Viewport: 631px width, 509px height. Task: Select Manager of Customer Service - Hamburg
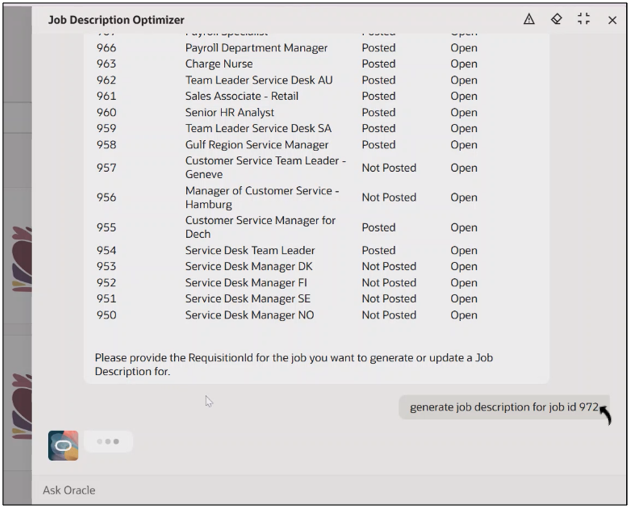click(262, 197)
